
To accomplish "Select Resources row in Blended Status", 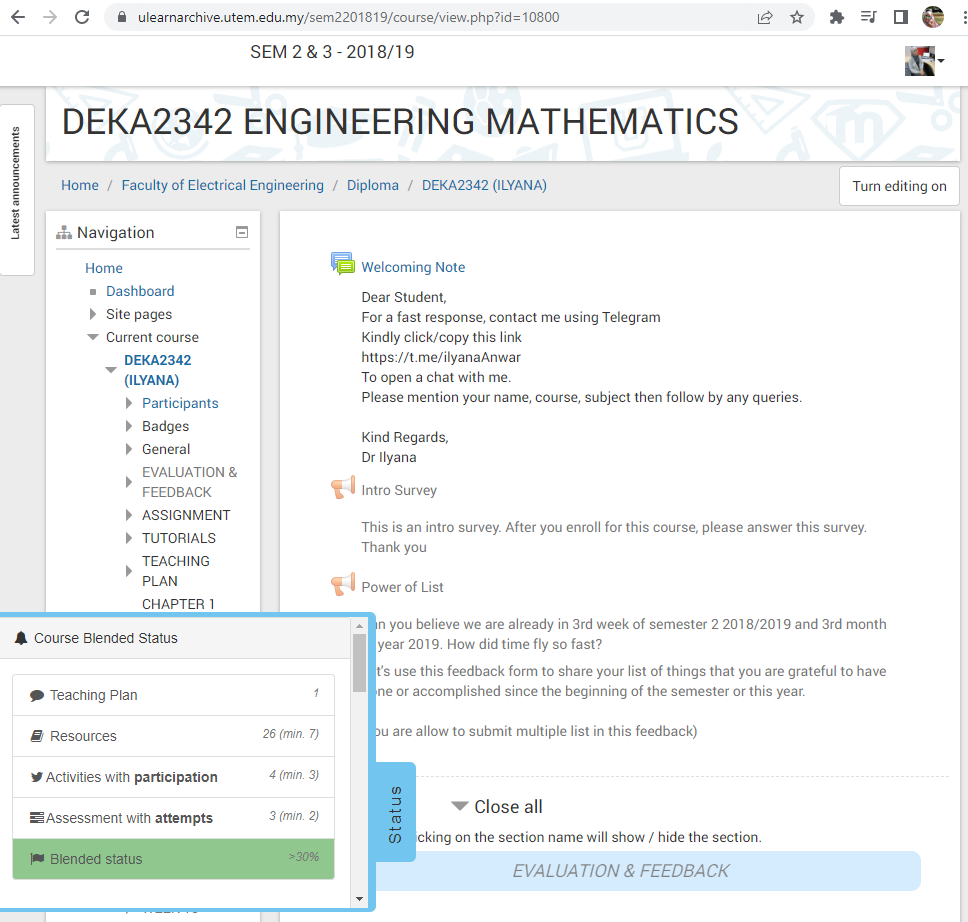I will (173, 736).
